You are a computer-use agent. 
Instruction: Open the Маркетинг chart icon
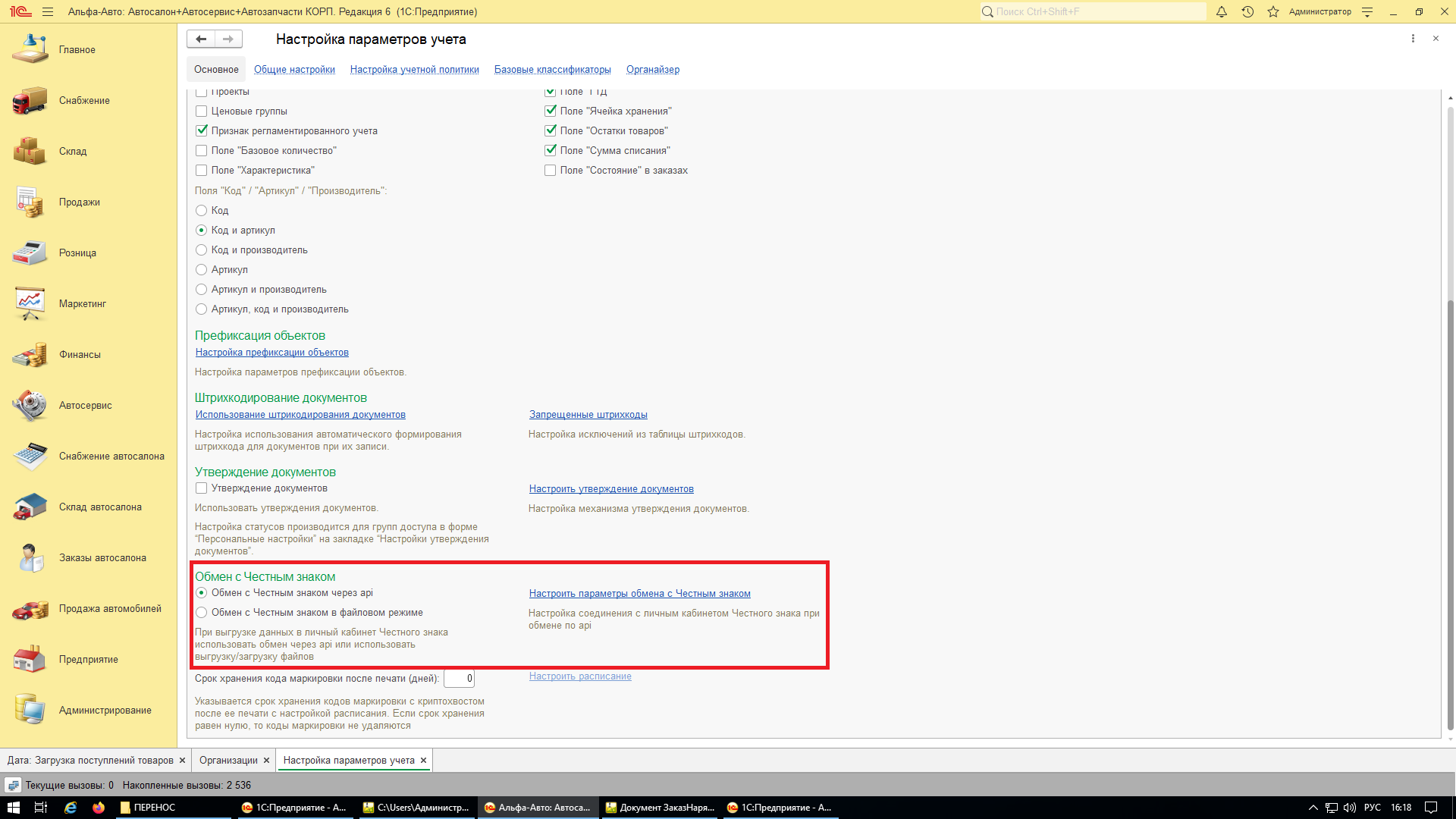(x=30, y=303)
